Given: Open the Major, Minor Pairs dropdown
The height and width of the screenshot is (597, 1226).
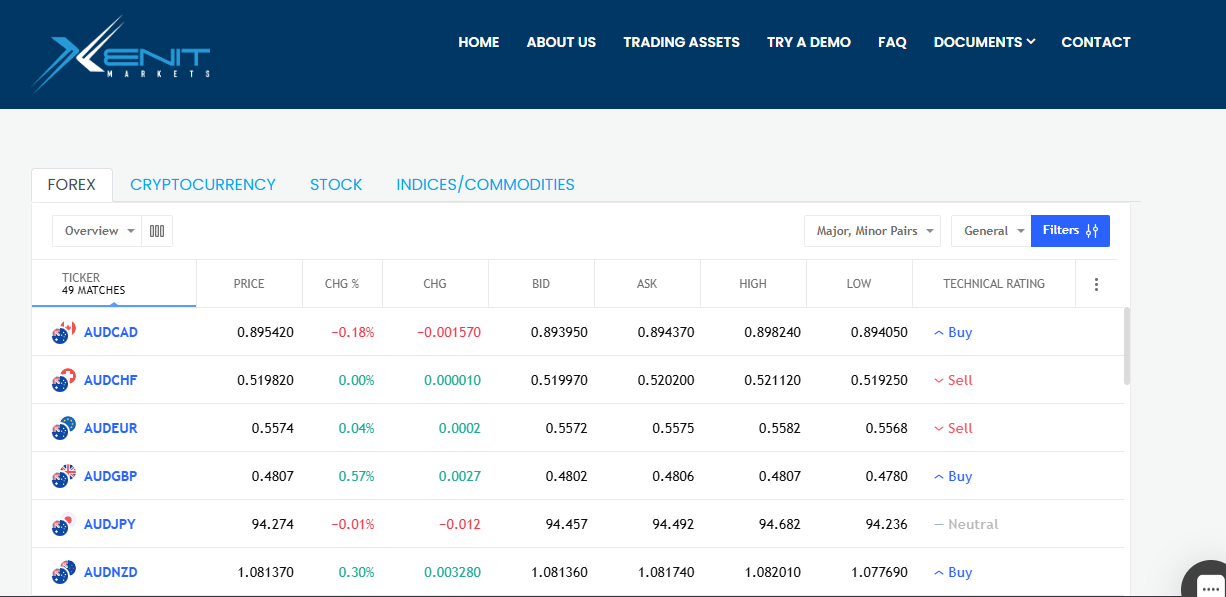Looking at the screenshot, I should tap(872, 231).
